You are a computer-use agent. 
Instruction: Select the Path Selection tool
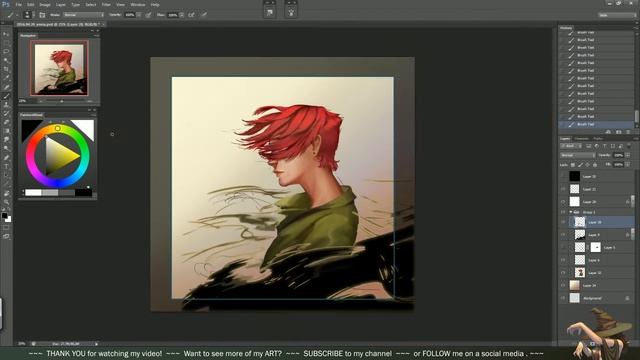[6, 176]
